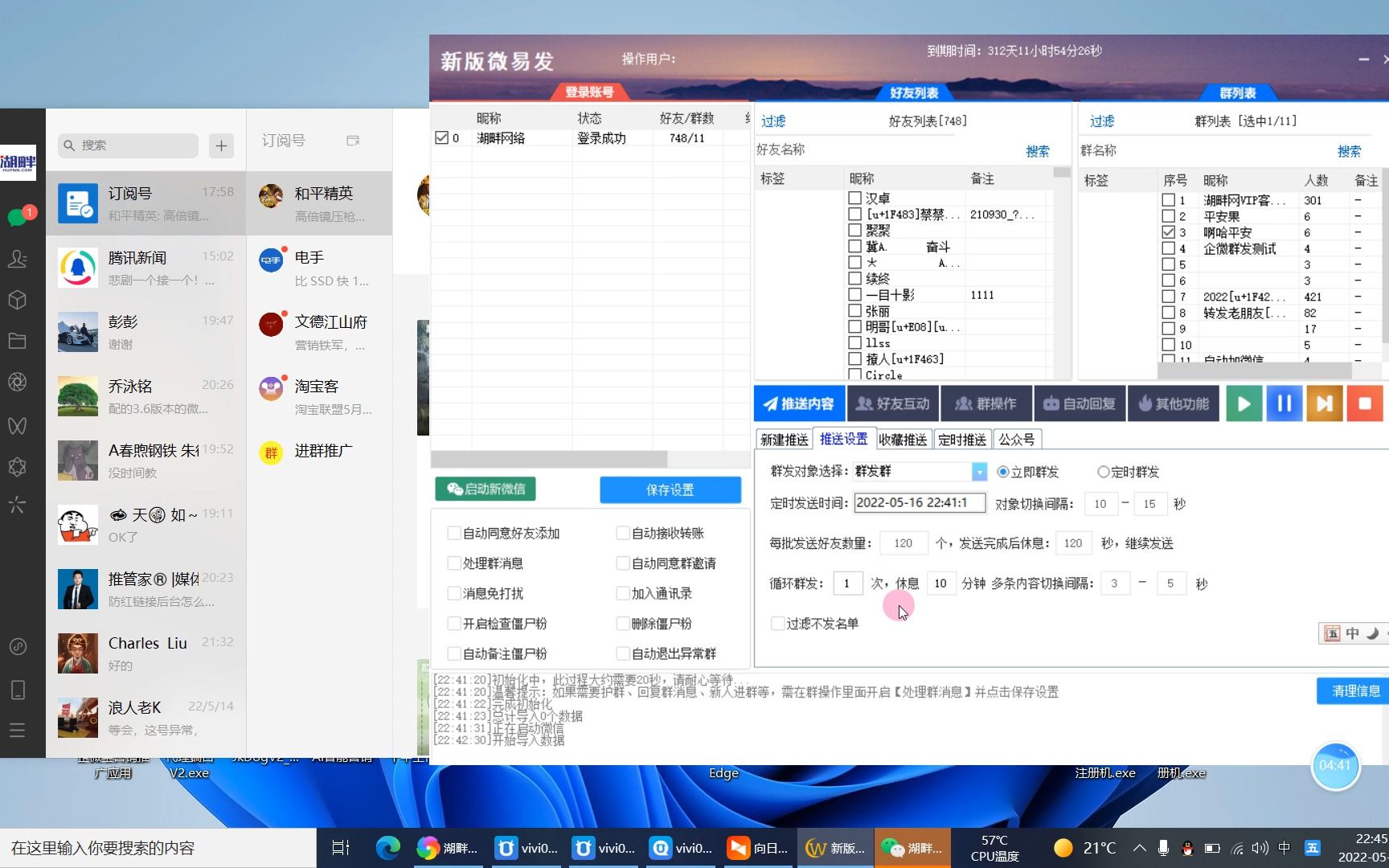Click 搜索 link next to 好友名称

(1037, 151)
